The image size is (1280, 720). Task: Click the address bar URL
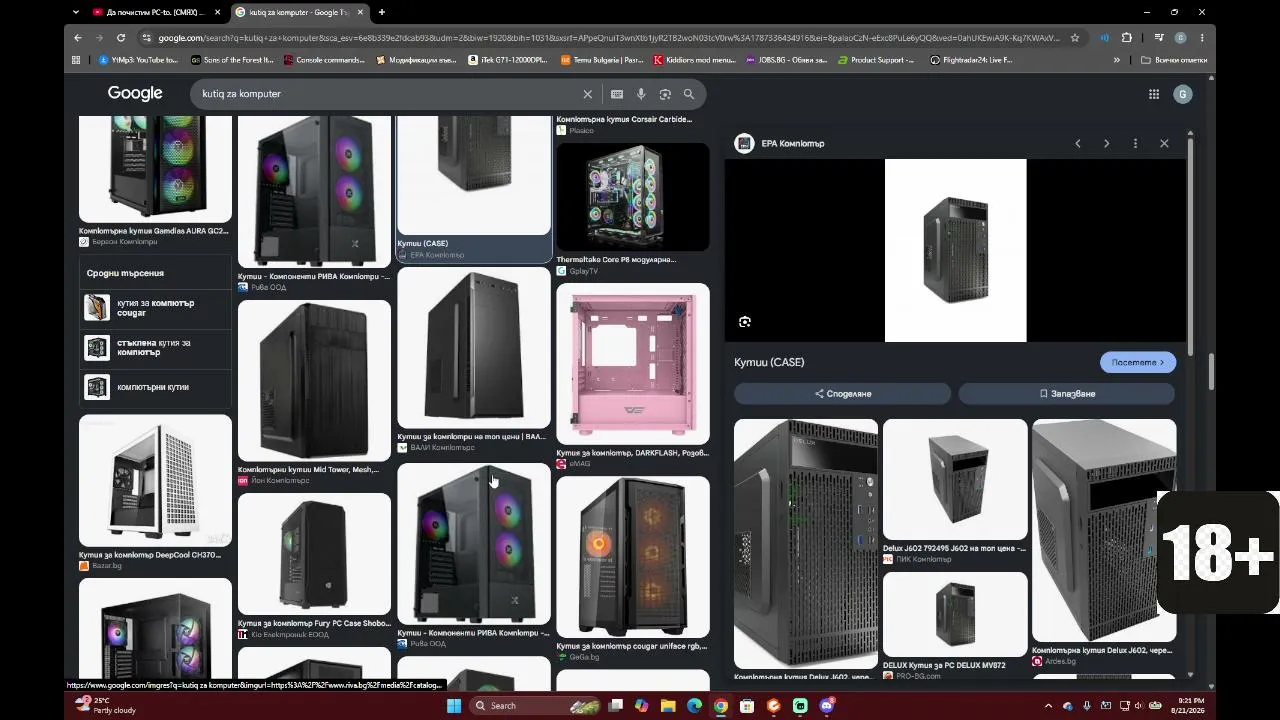(x=608, y=38)
